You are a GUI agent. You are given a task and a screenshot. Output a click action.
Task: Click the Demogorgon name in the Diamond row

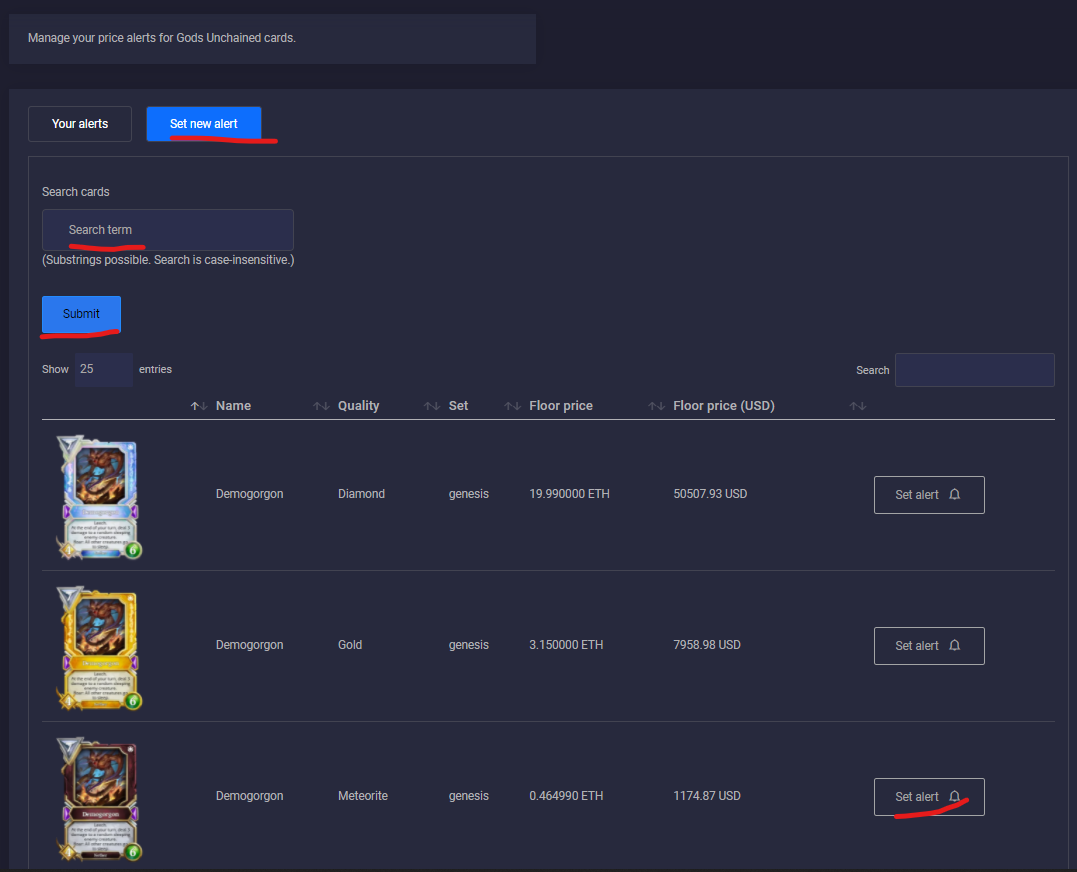pos(249,494)
